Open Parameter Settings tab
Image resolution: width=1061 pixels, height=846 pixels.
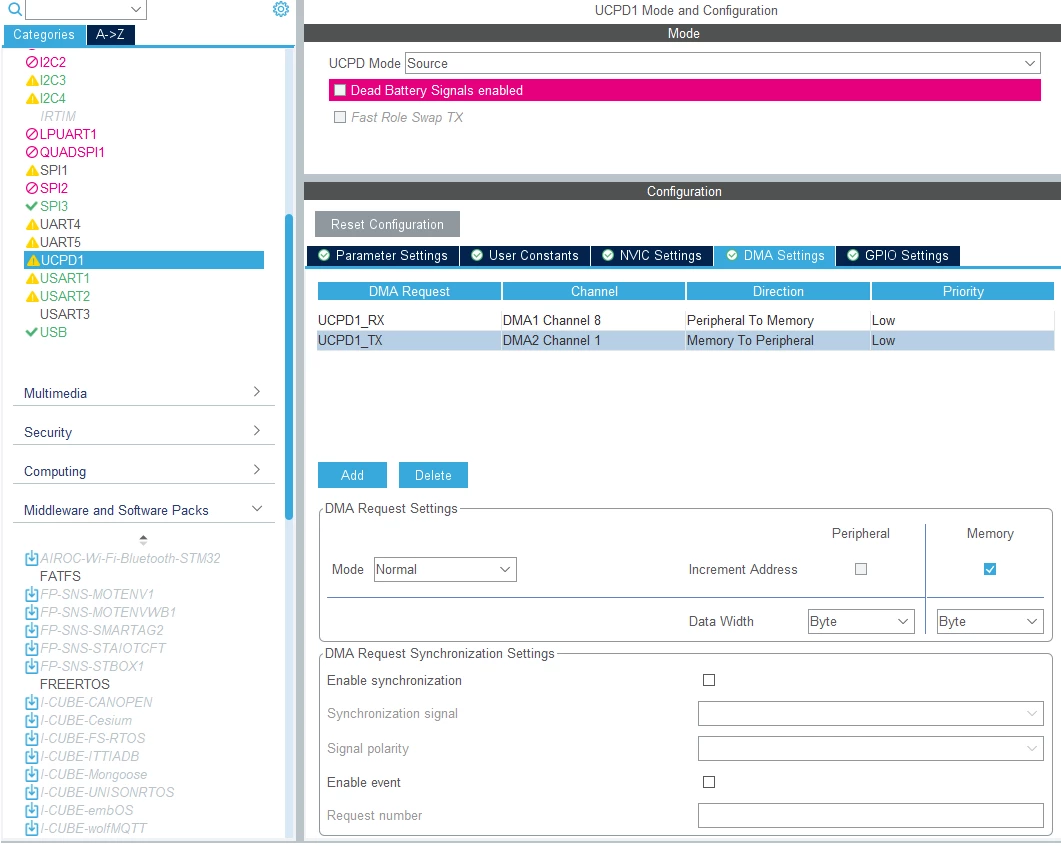(x=383, y=256)
